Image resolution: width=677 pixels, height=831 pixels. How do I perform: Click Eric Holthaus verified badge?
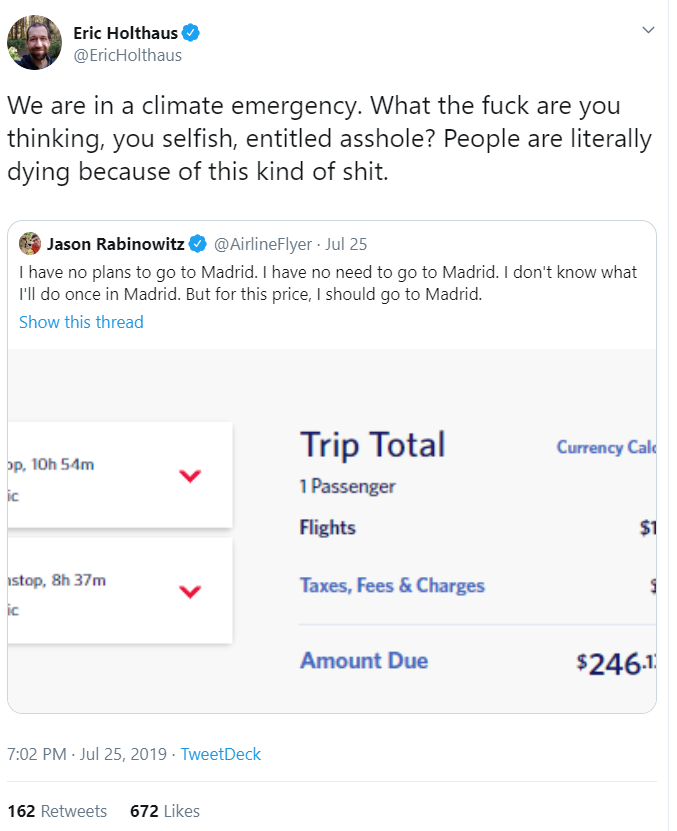coord(190,33)
